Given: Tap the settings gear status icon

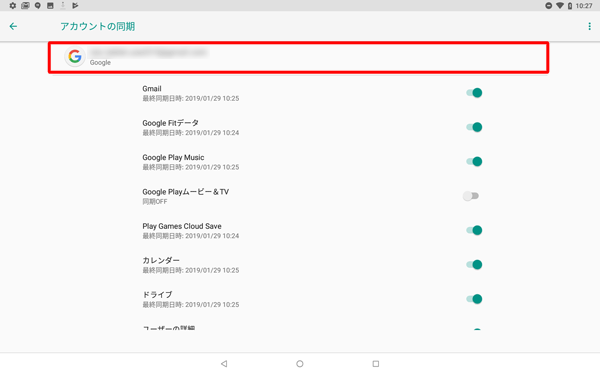Looking at the screenshot, I should click(x=13, y=5).
